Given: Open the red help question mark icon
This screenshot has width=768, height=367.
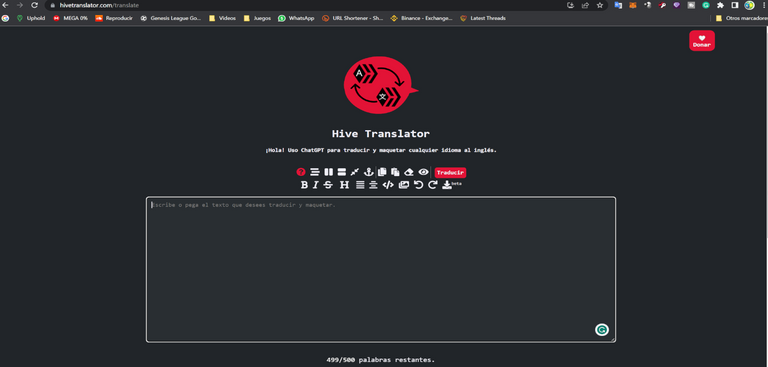Looking at the screenshot, I should pyautogui.click(x=301, y=172).
